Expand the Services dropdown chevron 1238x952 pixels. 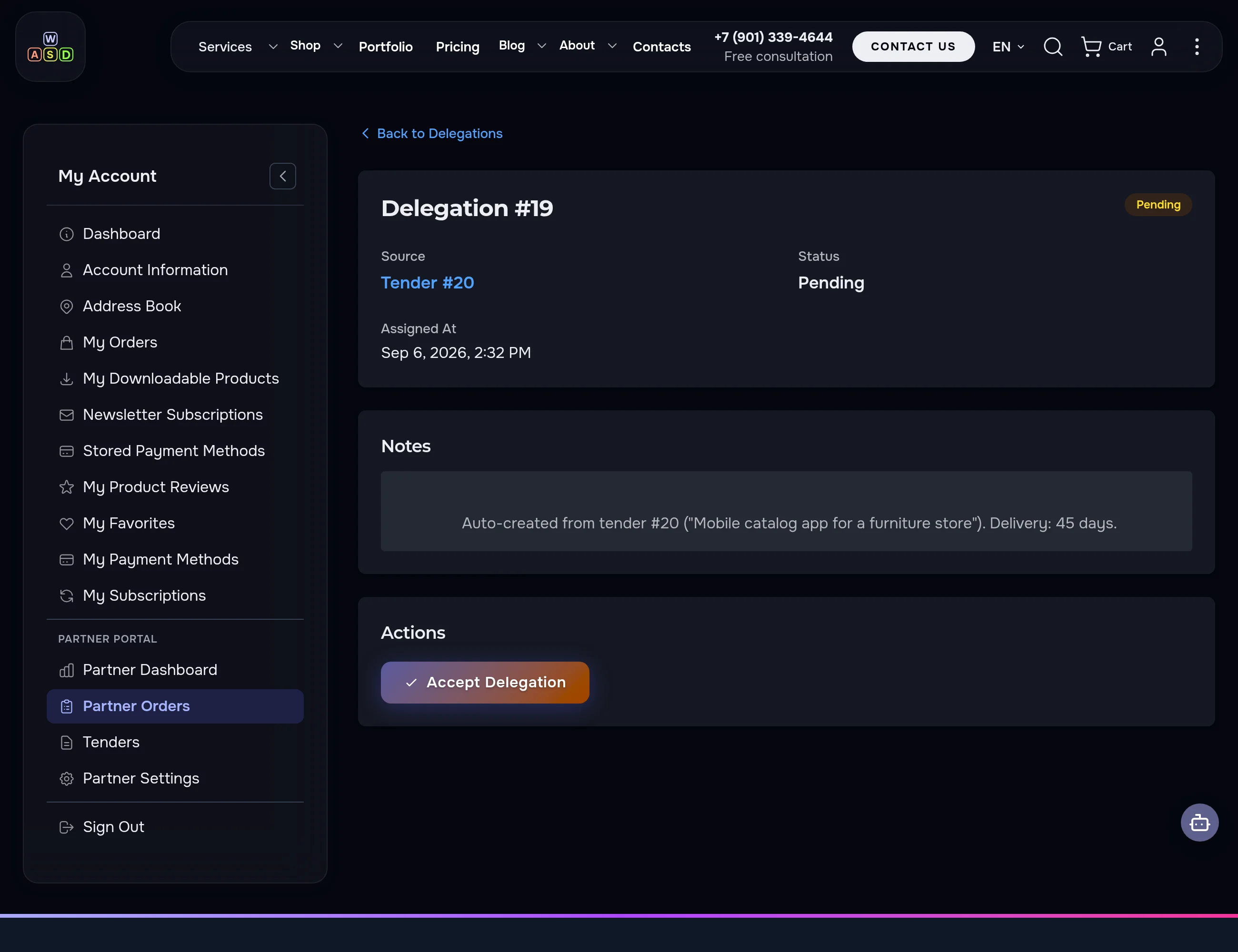click(273, 47)
